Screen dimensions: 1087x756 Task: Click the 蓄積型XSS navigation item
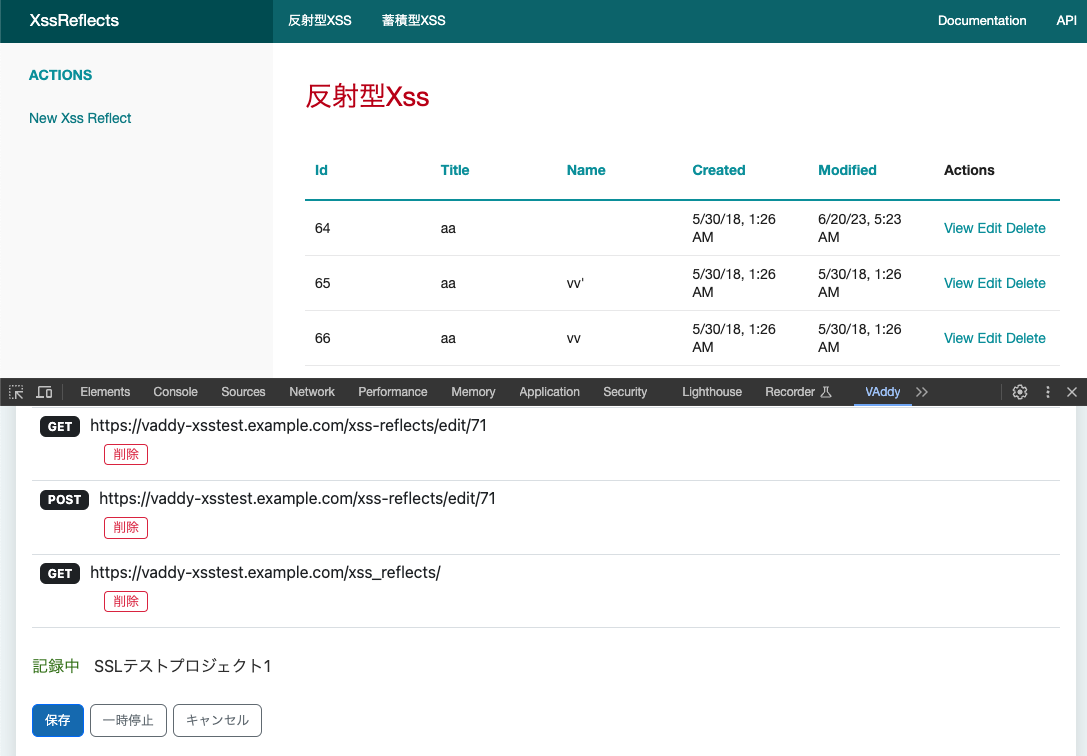pos(413,20)
